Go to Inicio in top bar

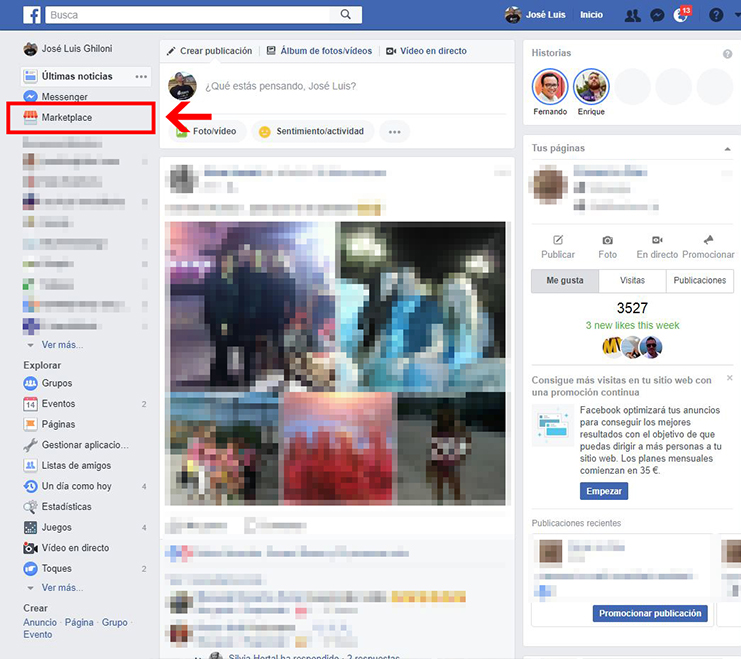(591, 15)
